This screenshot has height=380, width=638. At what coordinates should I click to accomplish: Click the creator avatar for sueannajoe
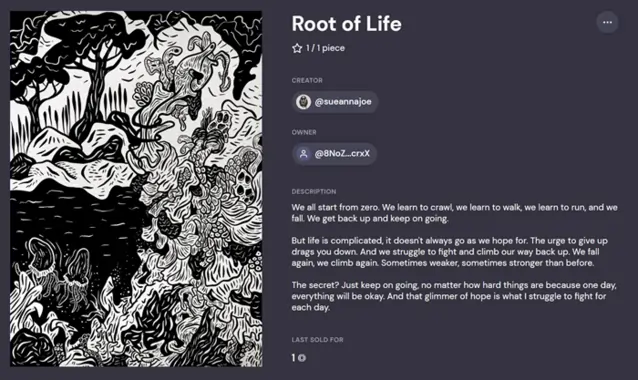click(x=304, y=102)
